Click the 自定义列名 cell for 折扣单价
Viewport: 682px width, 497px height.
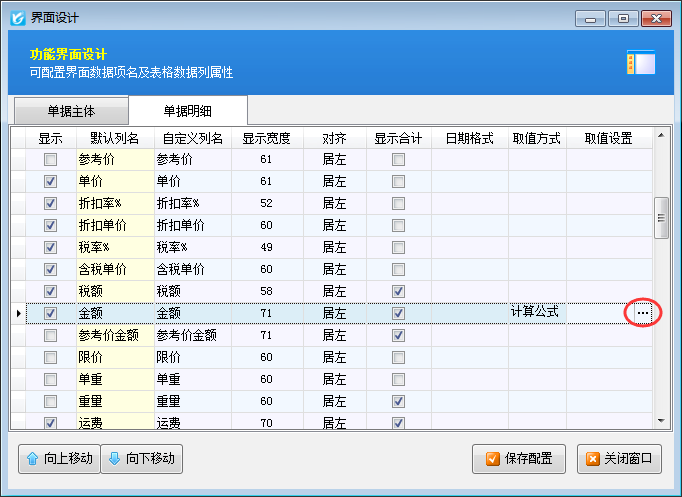[x=194, y=225]
